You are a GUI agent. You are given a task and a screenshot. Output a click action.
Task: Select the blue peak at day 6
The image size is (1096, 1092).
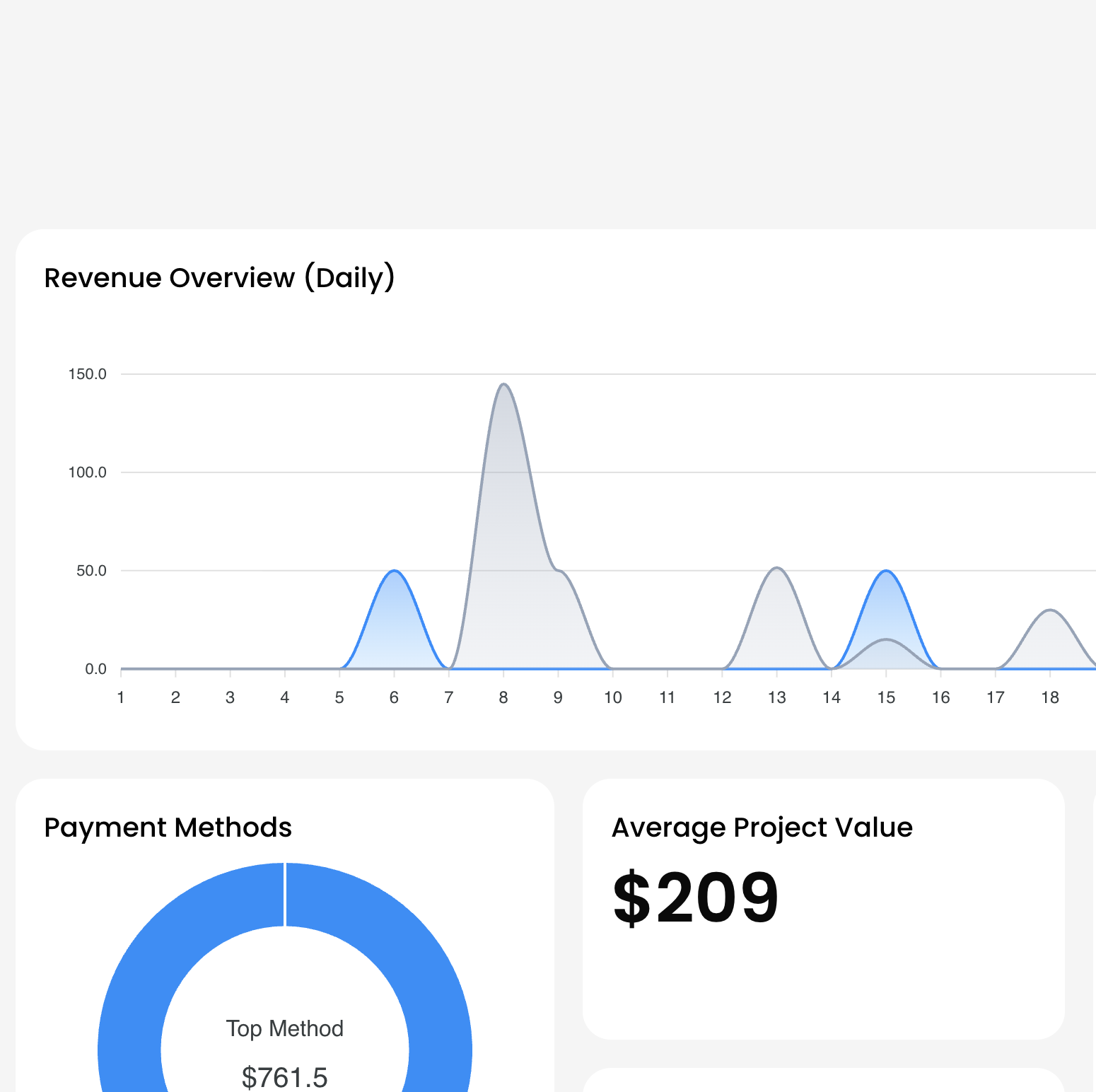[x=394, y=571]
